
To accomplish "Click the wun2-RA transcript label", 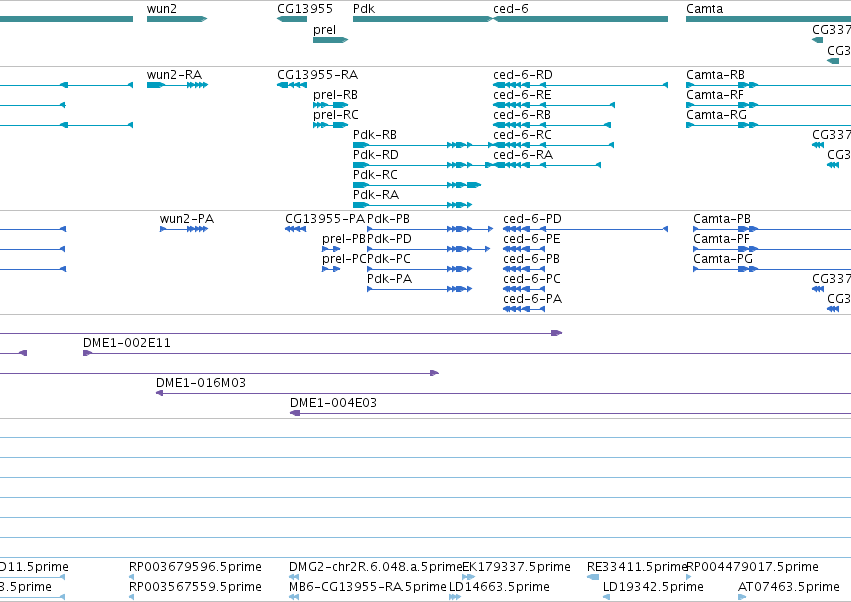I will [174, 74].
